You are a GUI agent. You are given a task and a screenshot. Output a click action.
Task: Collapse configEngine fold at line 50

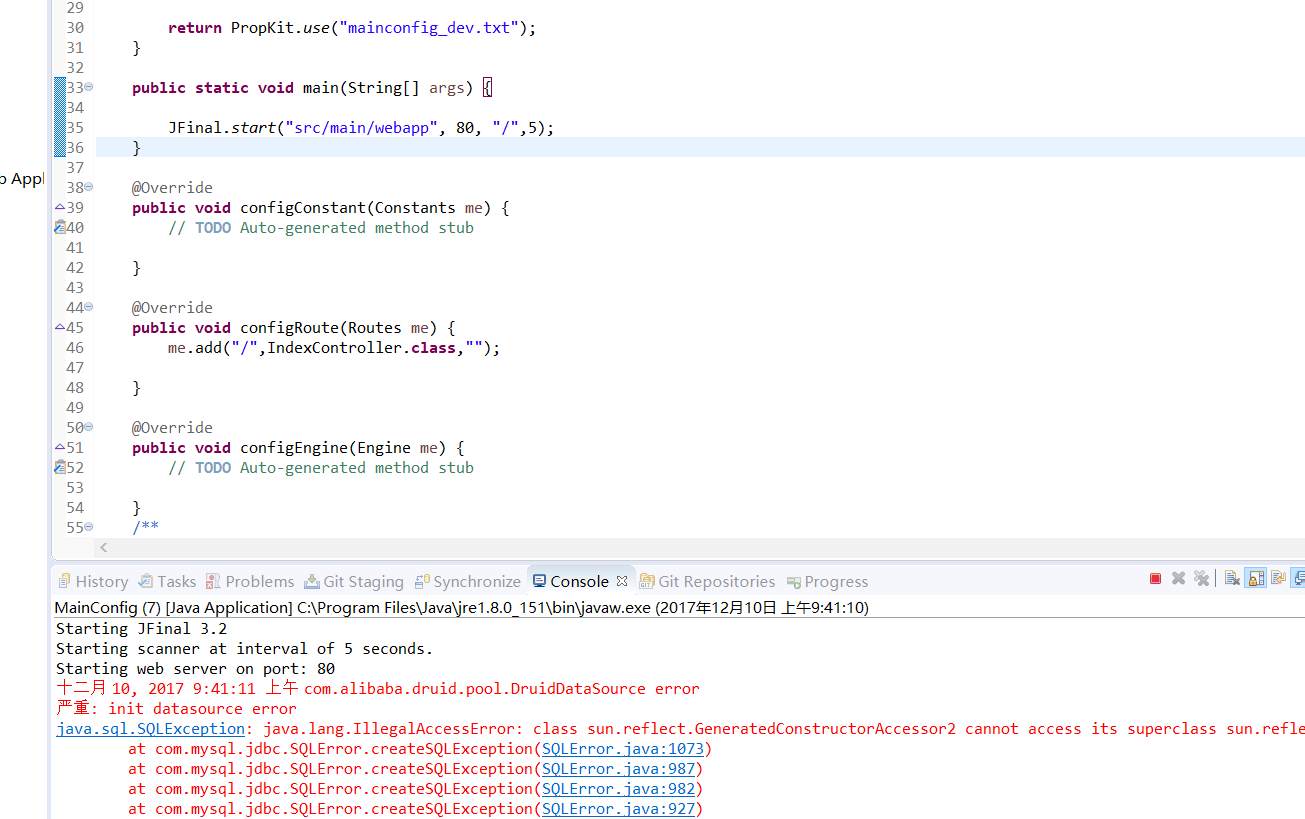coord(89,427)
